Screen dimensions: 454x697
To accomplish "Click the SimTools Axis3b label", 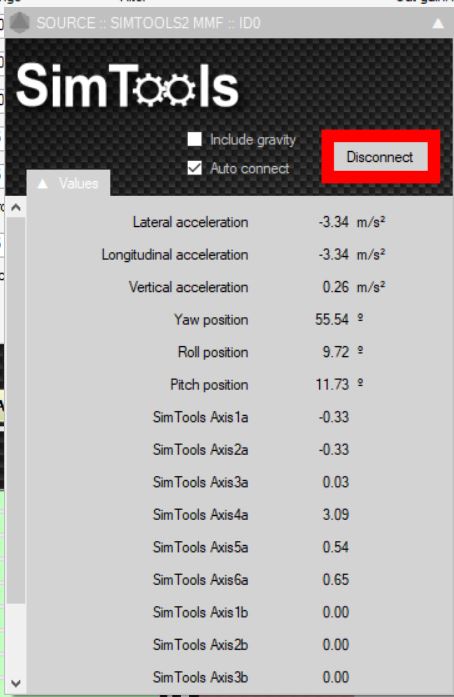I will pos(201,677).
